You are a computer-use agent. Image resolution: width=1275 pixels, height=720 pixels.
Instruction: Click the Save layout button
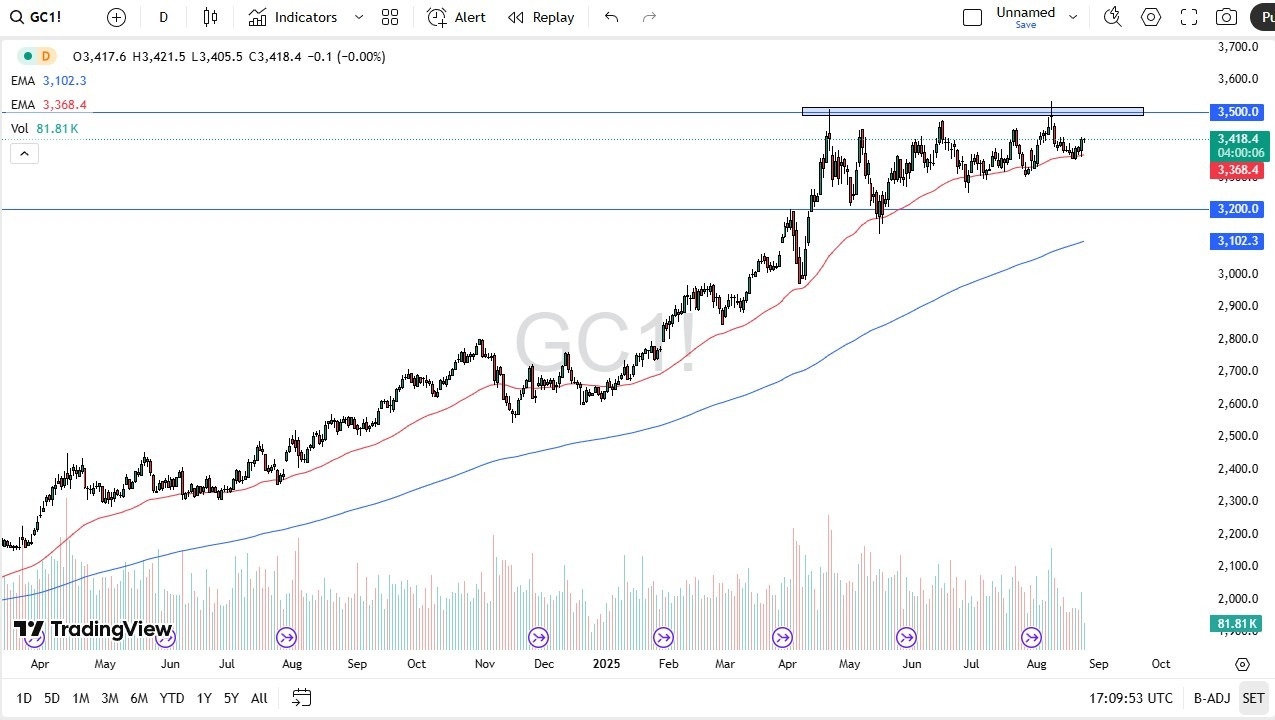(x=1026, y=24)
